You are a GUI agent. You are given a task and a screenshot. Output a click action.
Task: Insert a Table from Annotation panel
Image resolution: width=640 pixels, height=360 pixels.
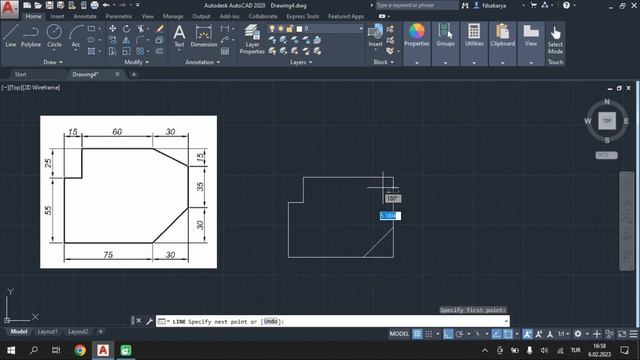pos(225,51)
